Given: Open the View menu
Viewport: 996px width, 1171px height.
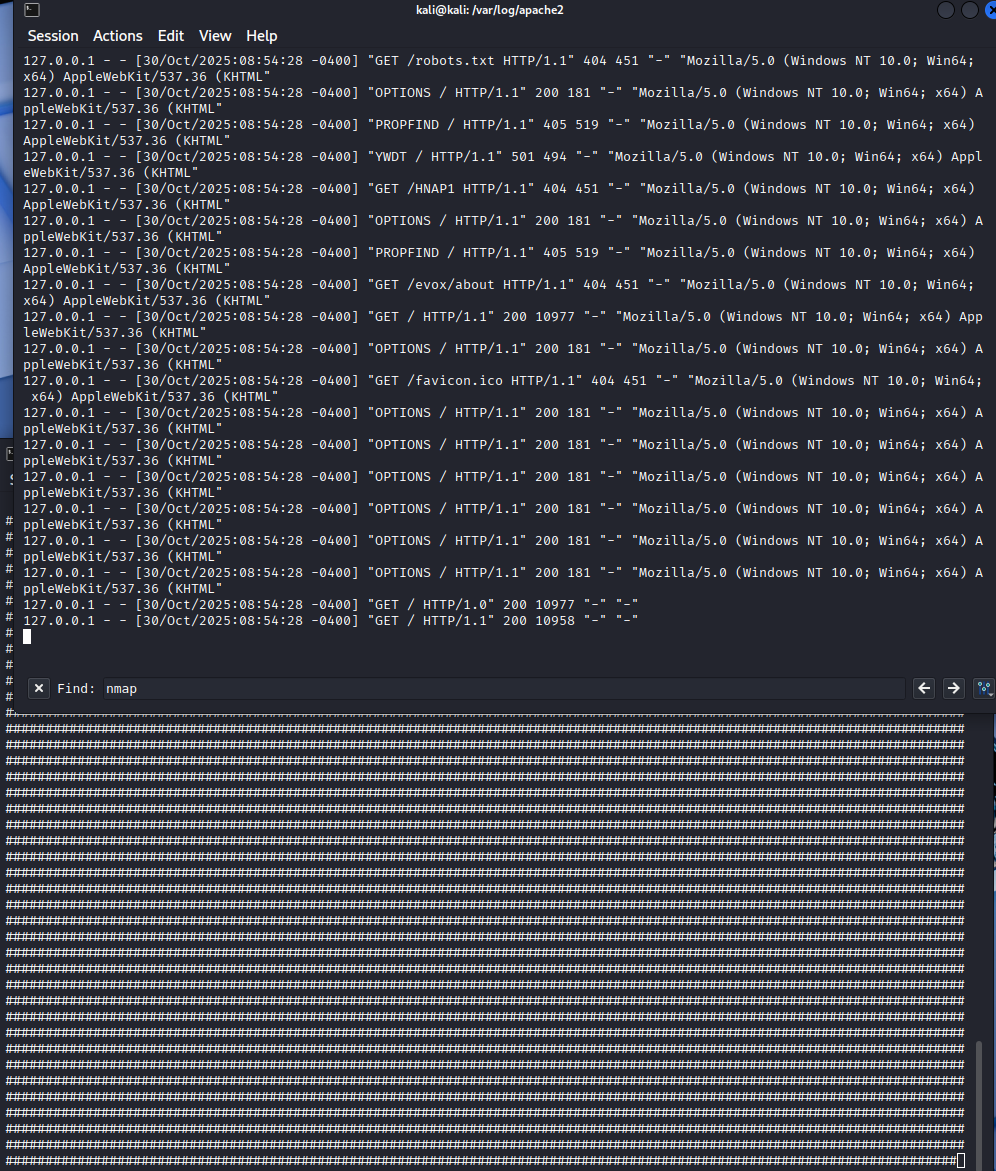Looking at the screenshot, I should [215, 36].
